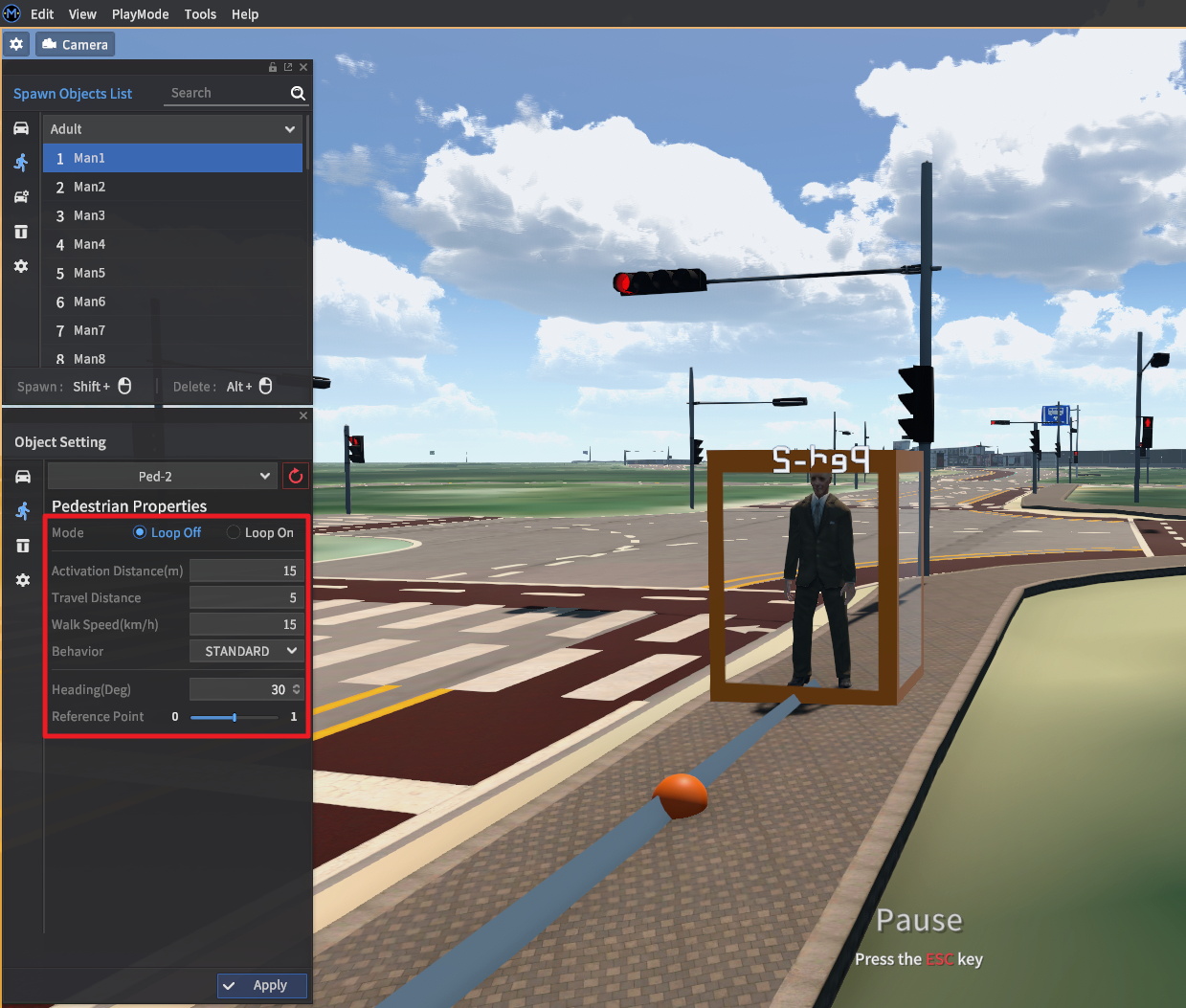Viewport: 1186px width, 1008px height.
Task: Open the PlayMode menu
Action: click(140, 14)
